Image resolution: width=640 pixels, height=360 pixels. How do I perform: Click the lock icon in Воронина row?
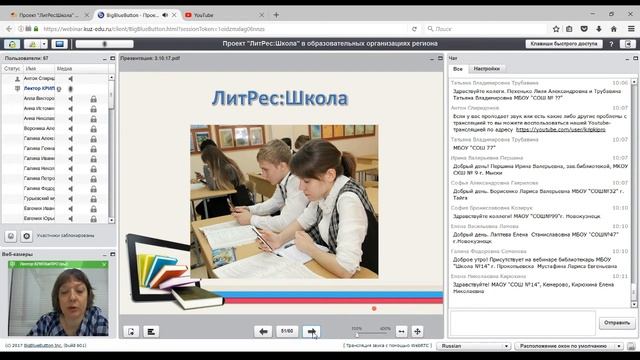pos(93,129)
